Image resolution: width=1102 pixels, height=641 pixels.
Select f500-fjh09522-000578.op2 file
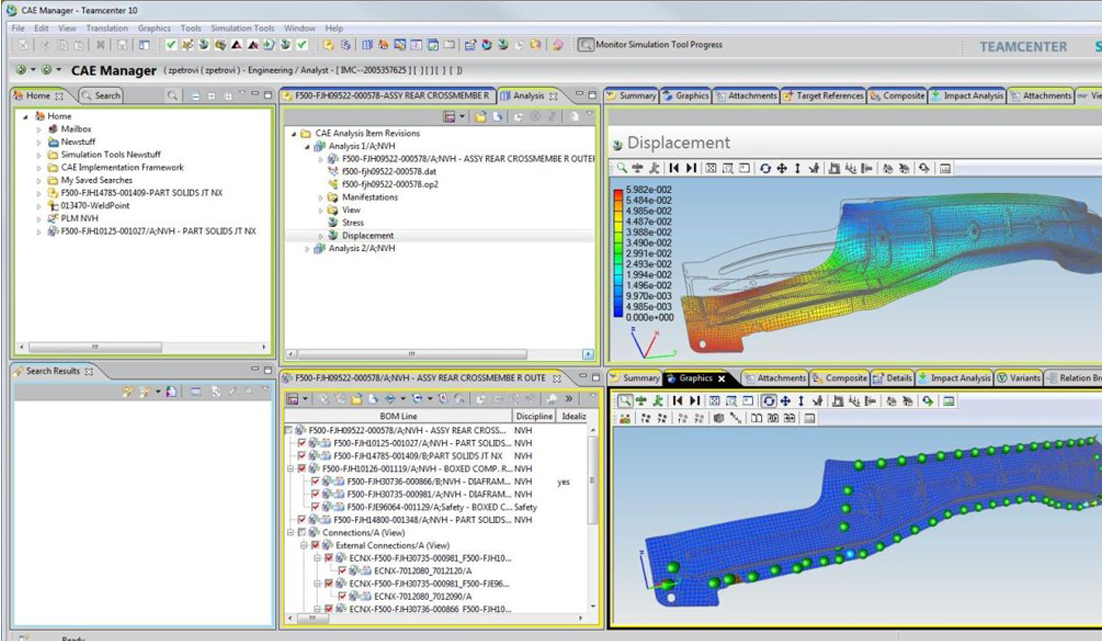[390, 185]
